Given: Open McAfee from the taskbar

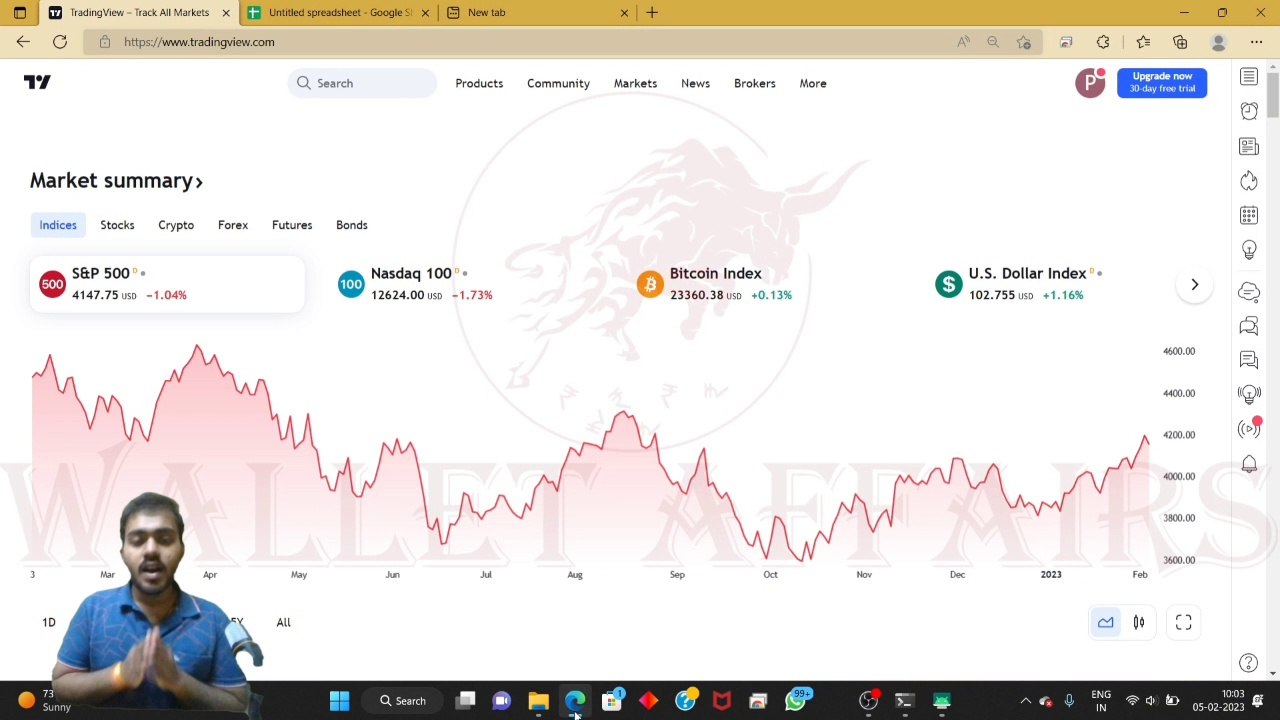Looking at the screenshot, I should (721, 701).
